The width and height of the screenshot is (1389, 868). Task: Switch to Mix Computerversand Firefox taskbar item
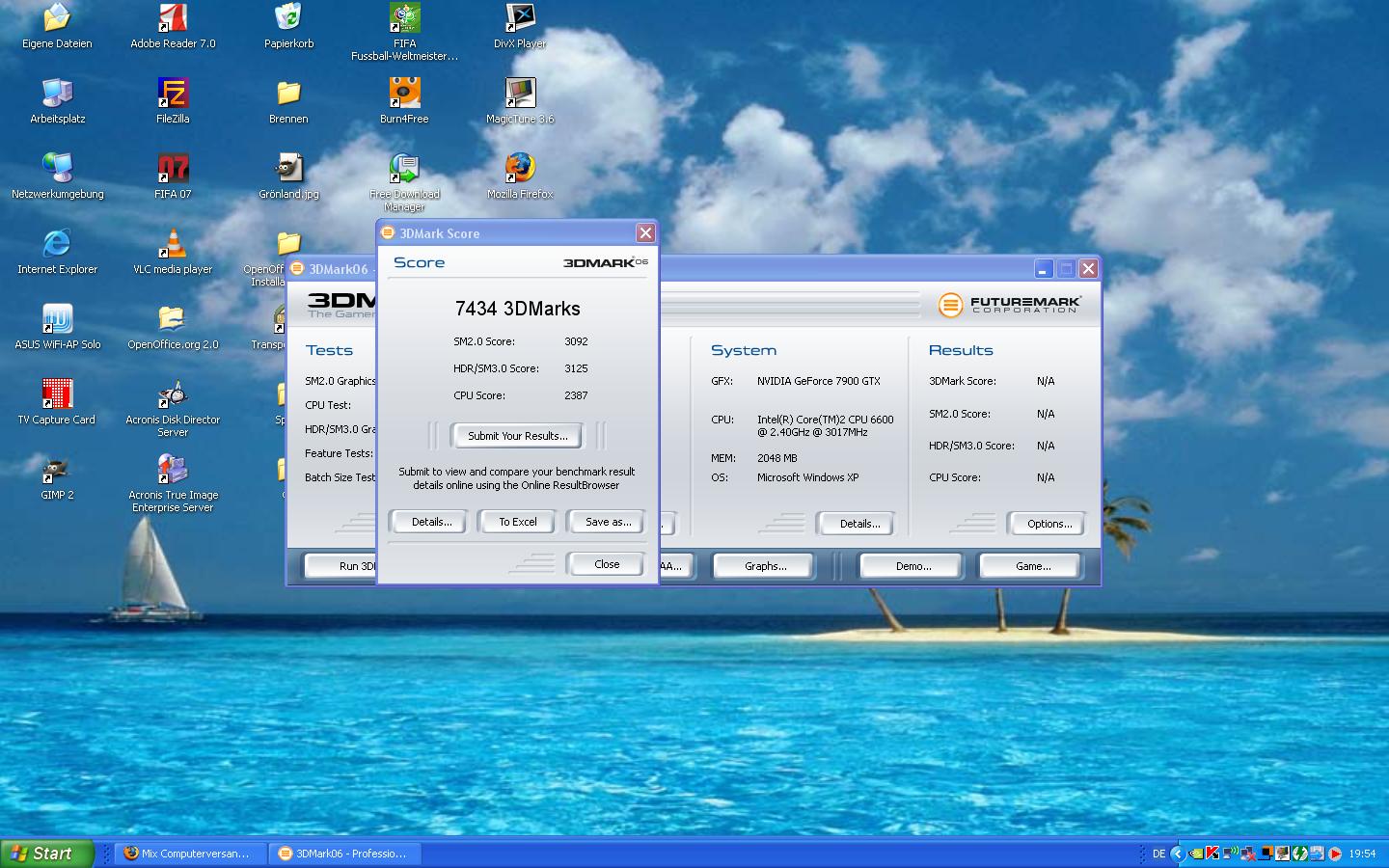[x=190, y=854]
